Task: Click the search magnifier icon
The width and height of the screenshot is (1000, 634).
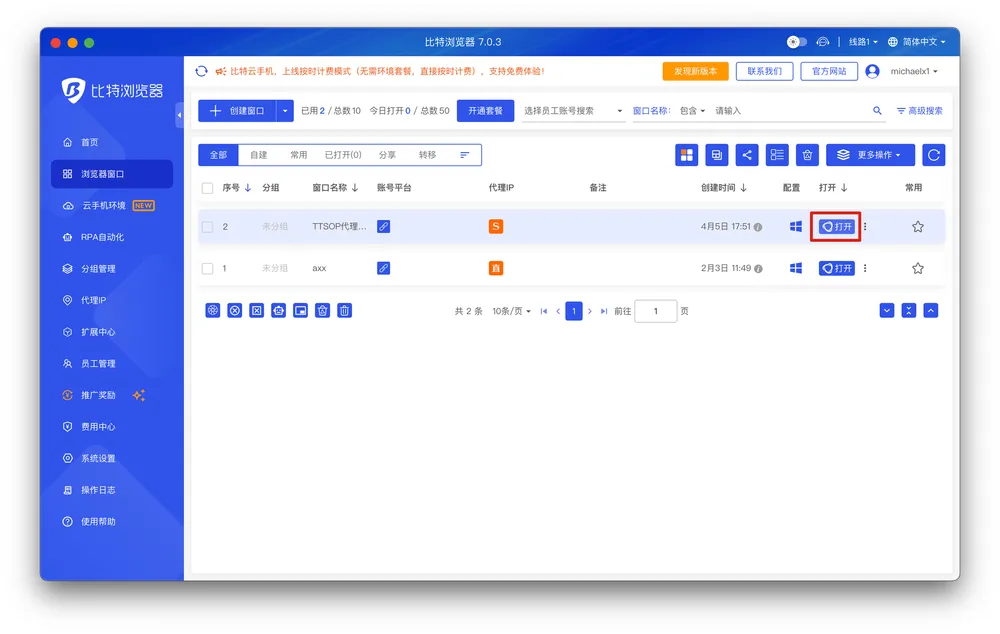Action: 877,111
